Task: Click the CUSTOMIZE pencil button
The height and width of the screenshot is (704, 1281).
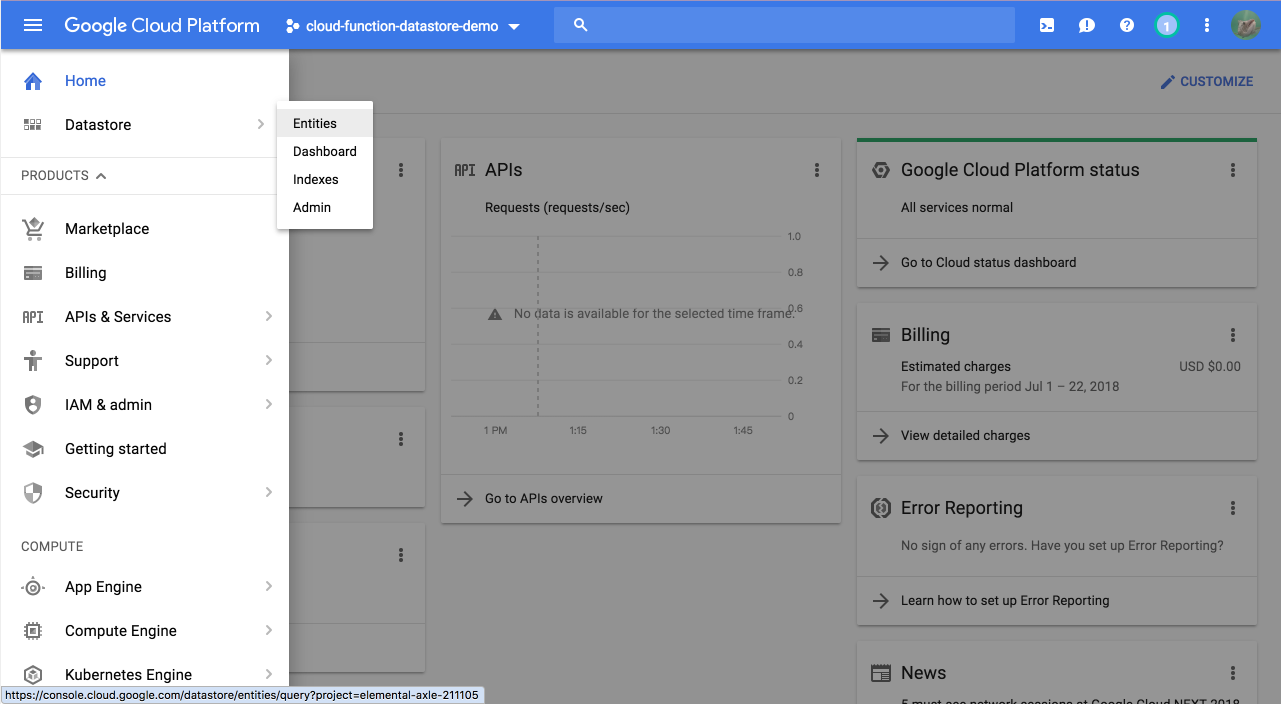Action: click(x=1206, y=82)
